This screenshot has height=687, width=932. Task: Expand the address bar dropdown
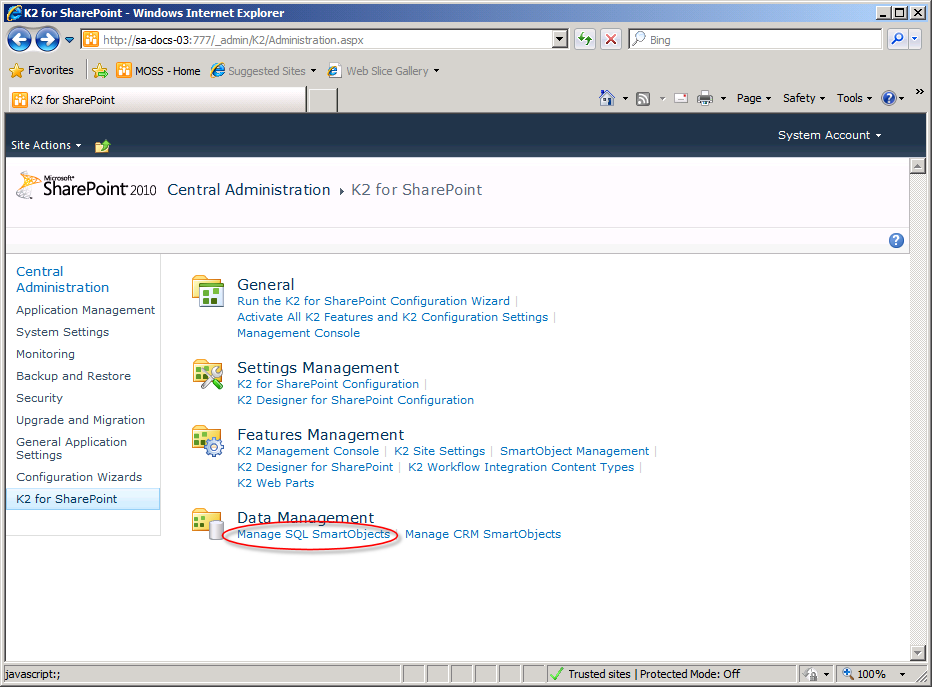coord(559,40)
